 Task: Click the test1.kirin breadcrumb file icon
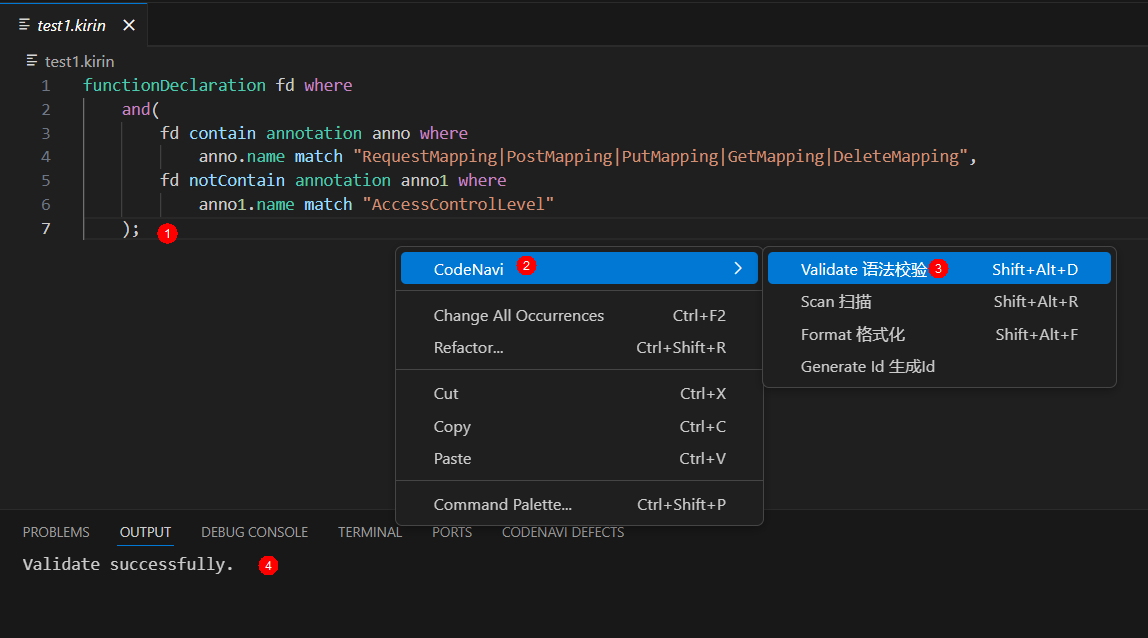(x=32, y=61)
